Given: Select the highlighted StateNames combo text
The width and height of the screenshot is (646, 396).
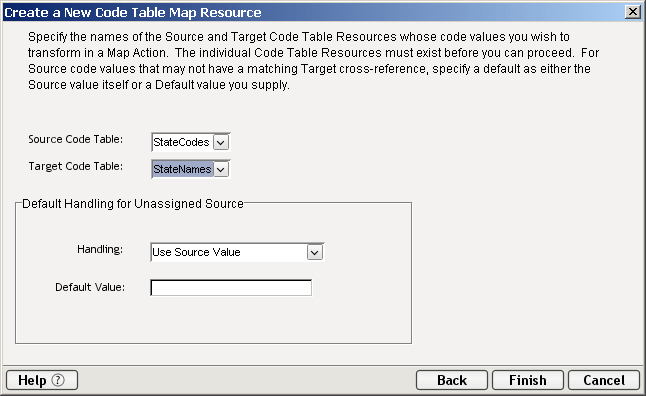Looking at the screenshot, I should 182,169.
